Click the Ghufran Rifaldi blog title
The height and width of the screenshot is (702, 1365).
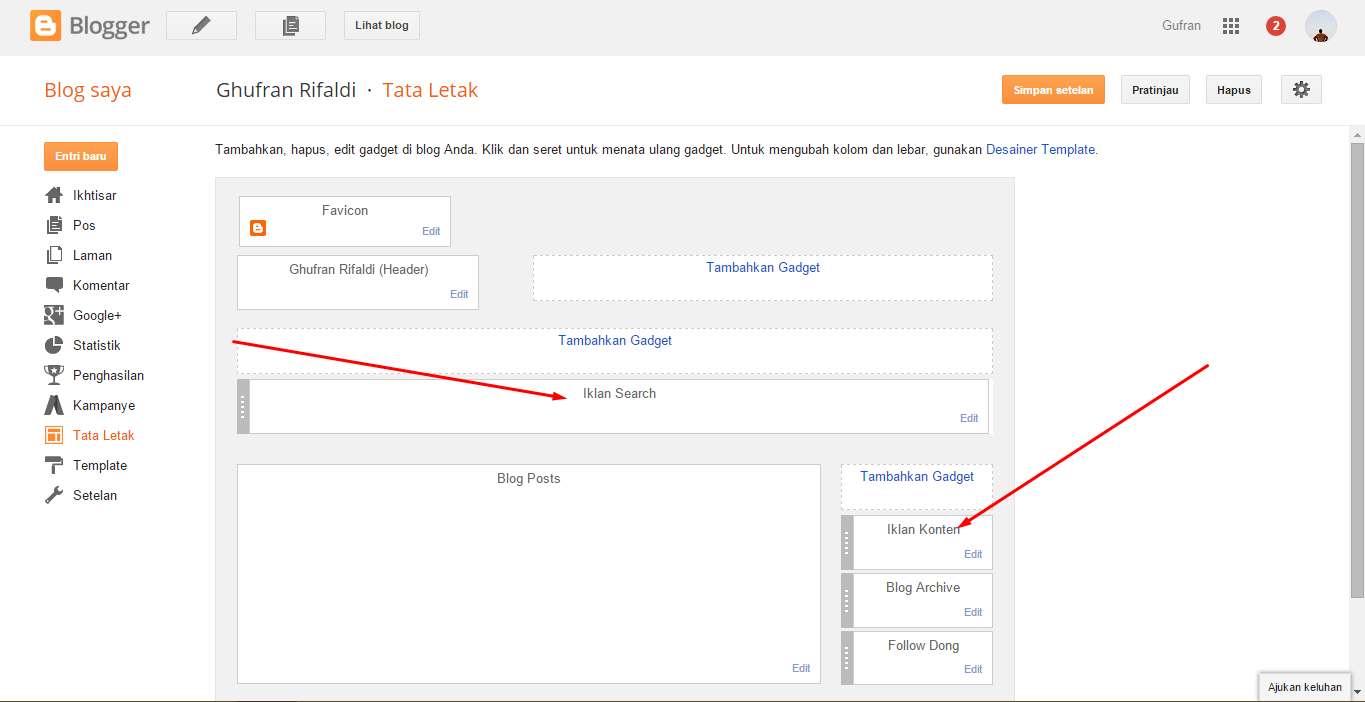[286, 90]
